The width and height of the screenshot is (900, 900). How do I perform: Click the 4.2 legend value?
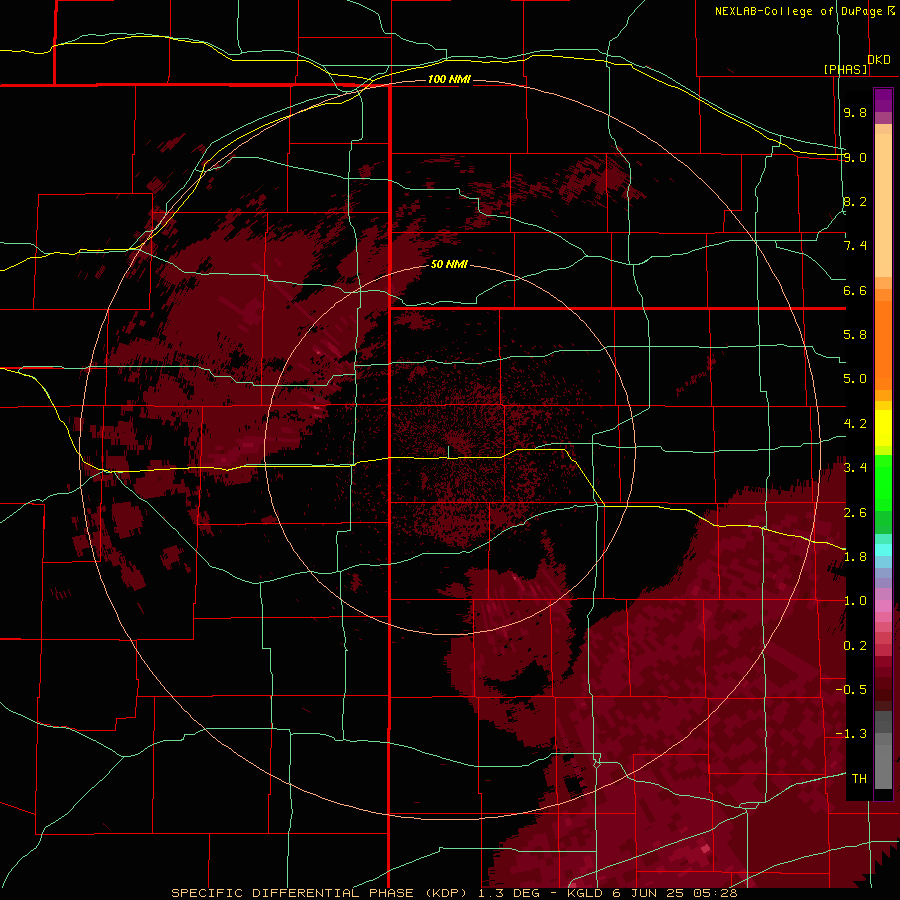click(x=855, y=424)
